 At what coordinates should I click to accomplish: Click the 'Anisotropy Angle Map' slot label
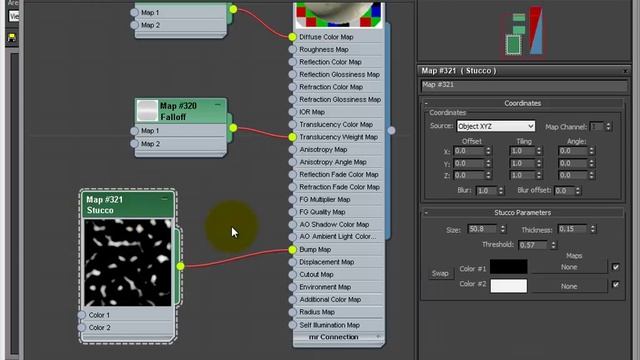click(333, 162)
